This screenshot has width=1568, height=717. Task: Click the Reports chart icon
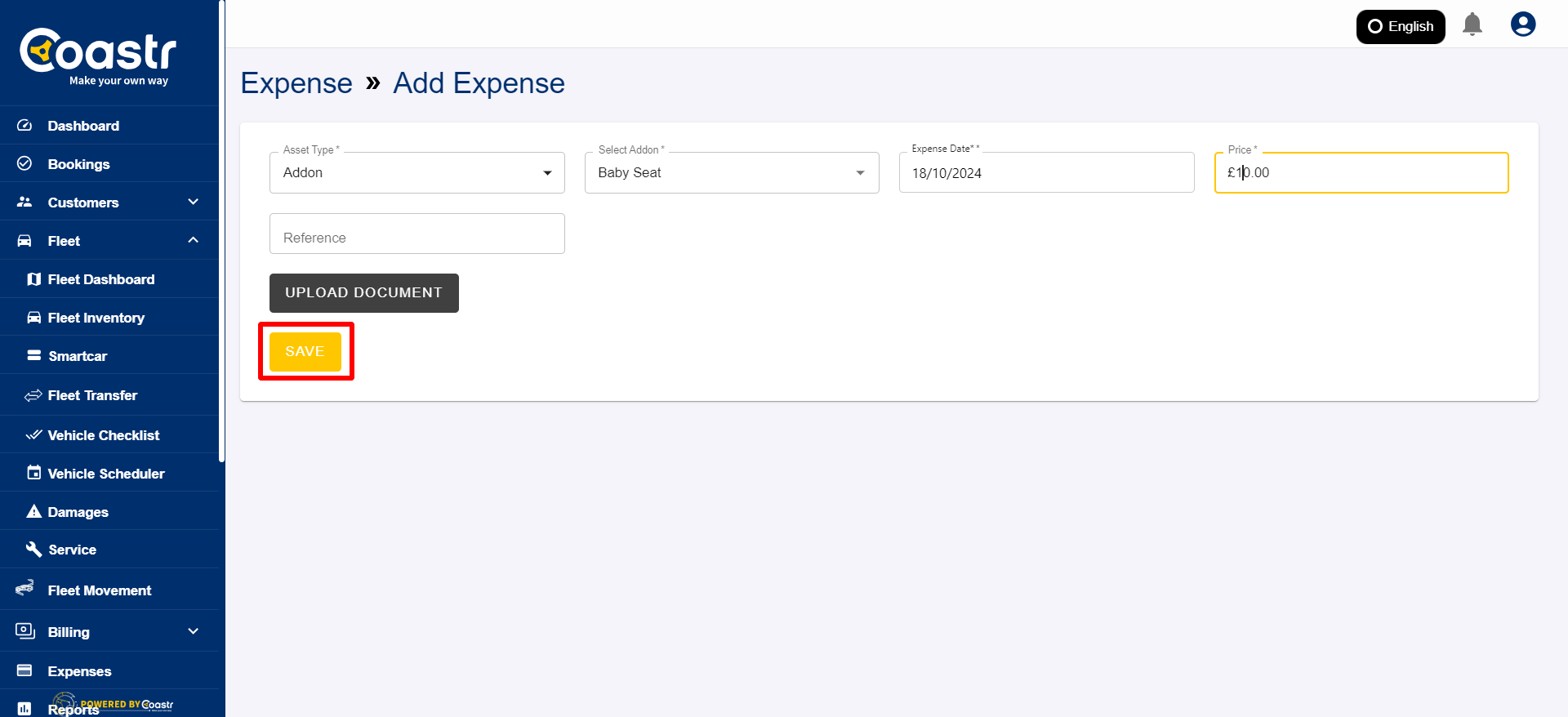click(24, 708)
